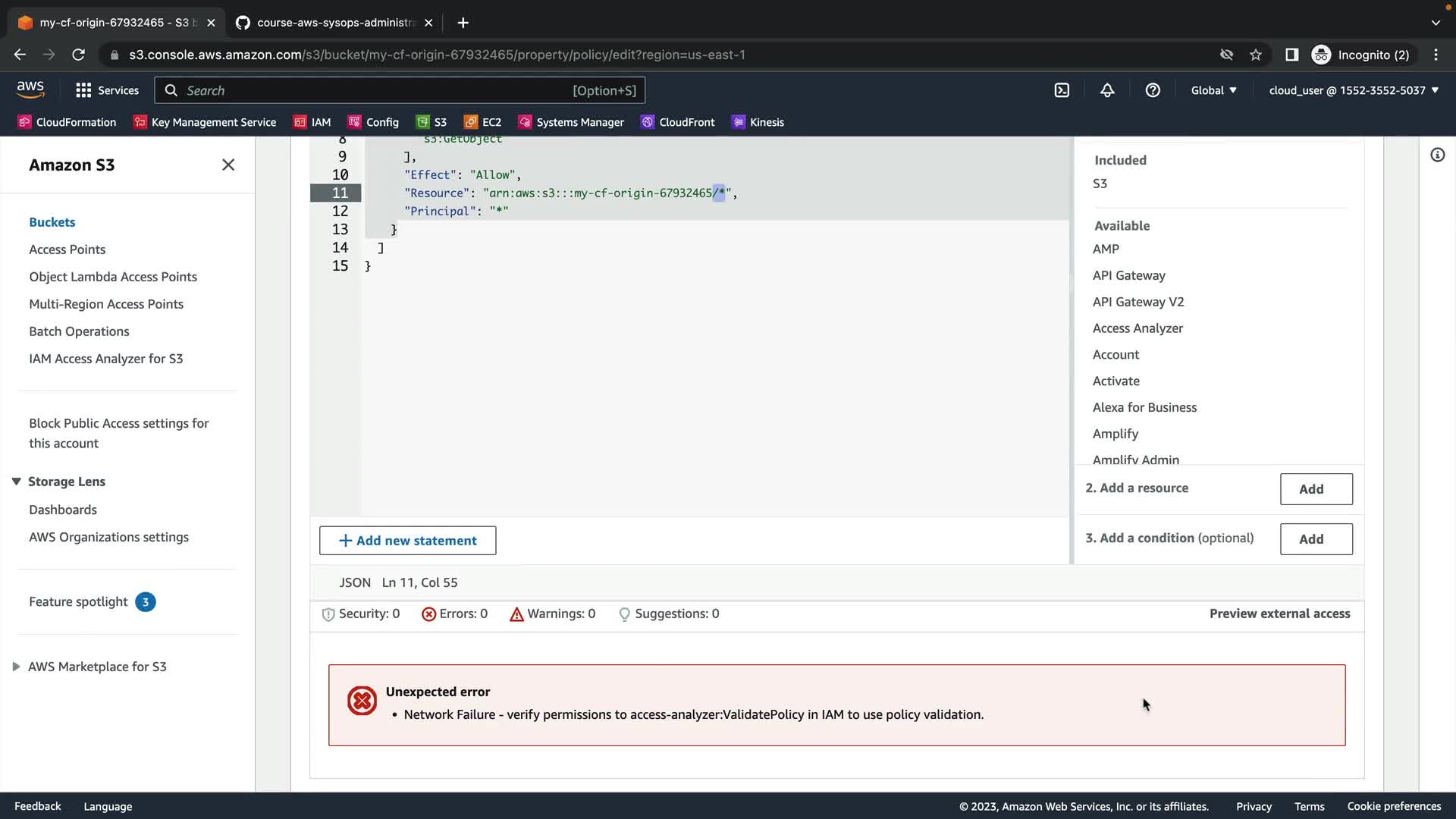Select Access Points in the sidebar

pyautogui.click(x=67, y=249)
